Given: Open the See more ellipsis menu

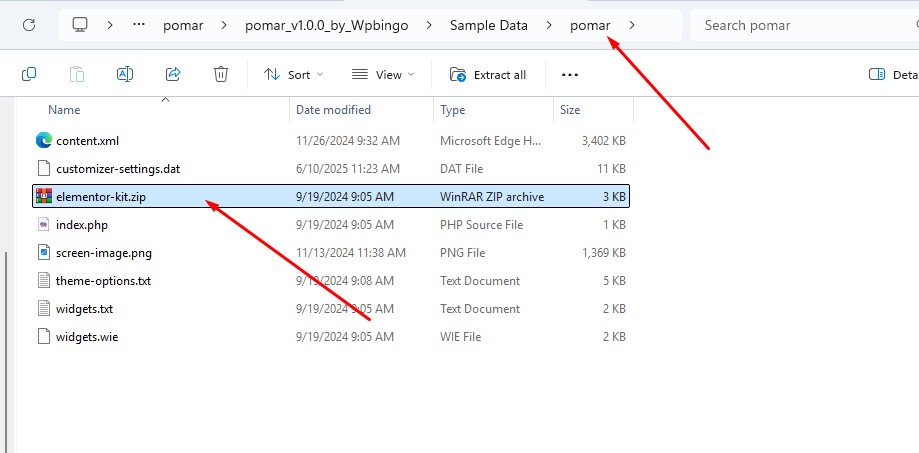Looking at the screenshot, I should pyautogui.click(x=570, y=74).
